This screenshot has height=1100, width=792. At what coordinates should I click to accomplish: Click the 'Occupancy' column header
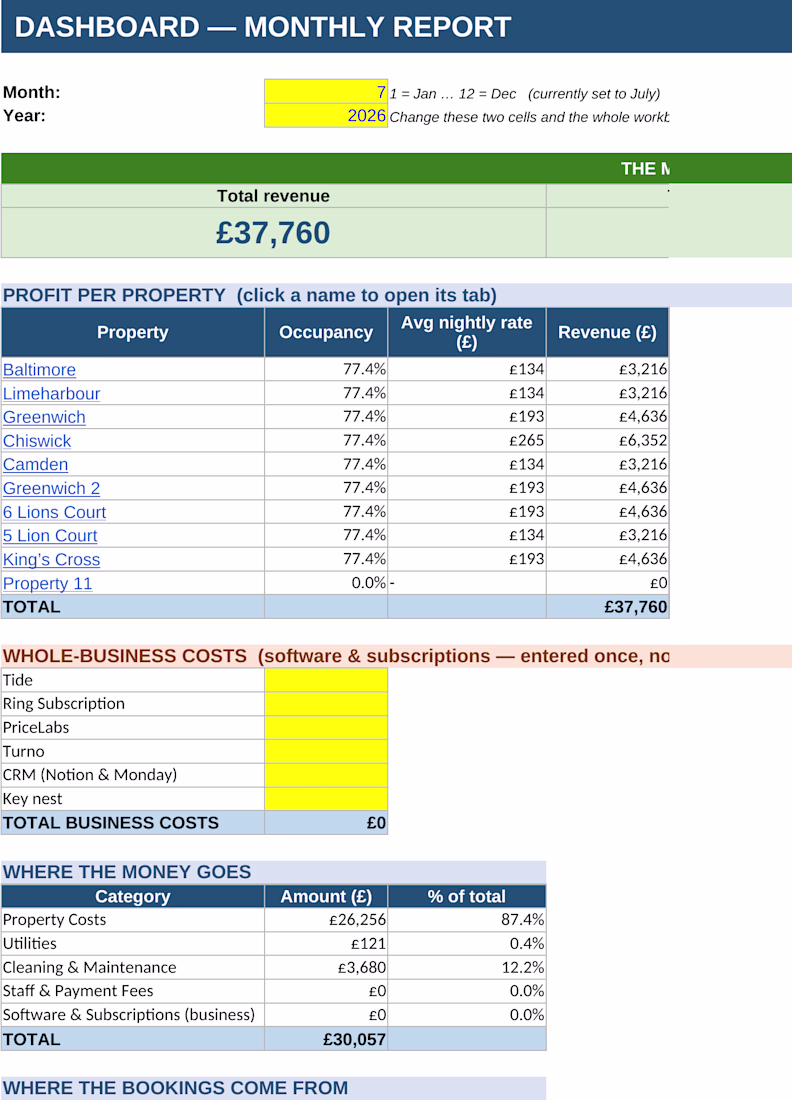325,333
